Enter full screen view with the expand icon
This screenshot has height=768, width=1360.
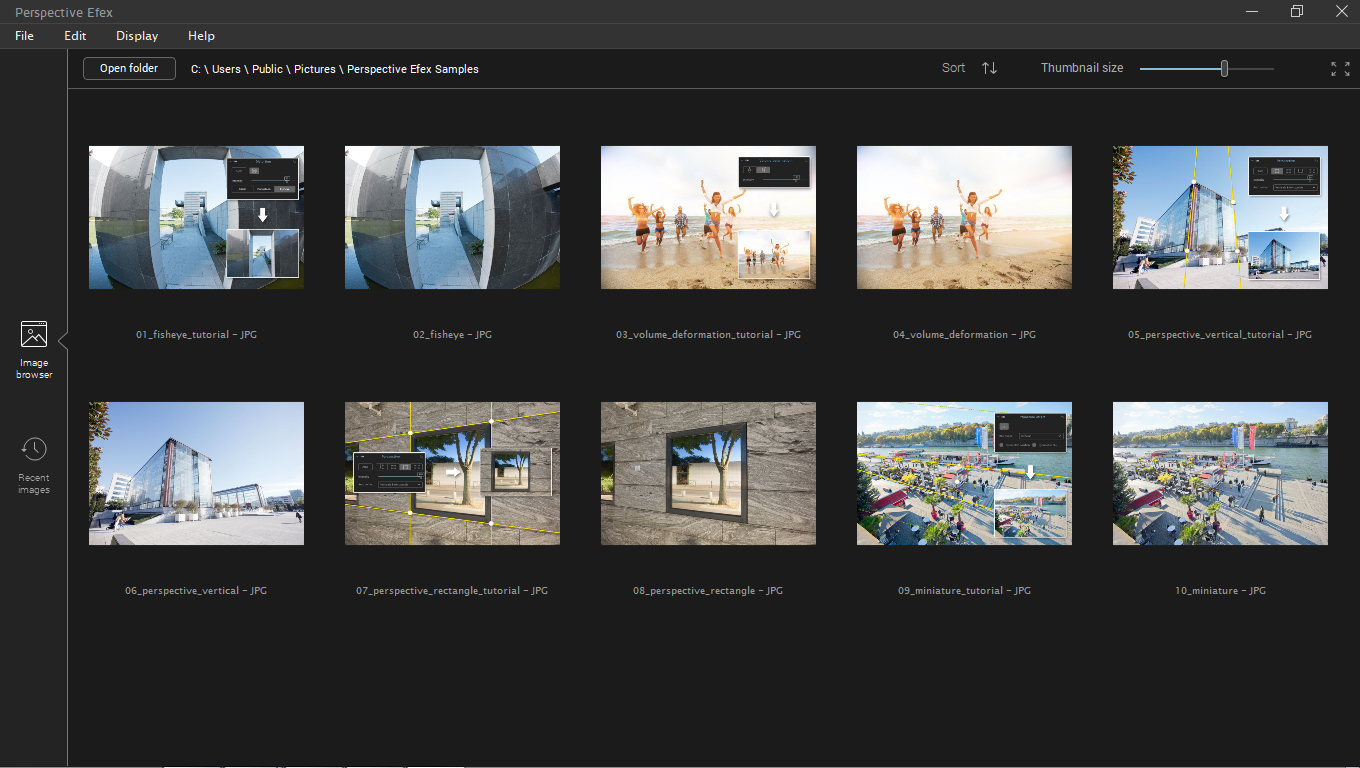[x=1340, y=69]
